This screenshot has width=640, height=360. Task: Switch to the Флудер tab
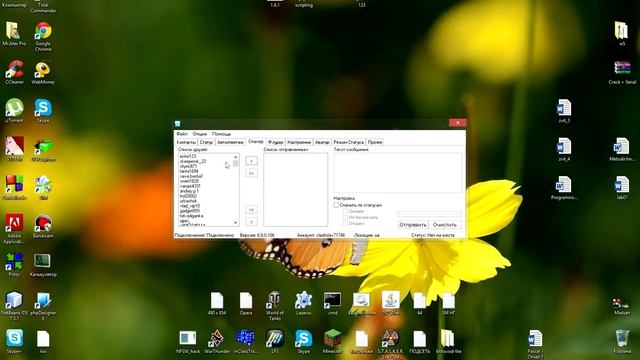pyautogui.click(x=275, y=142)
